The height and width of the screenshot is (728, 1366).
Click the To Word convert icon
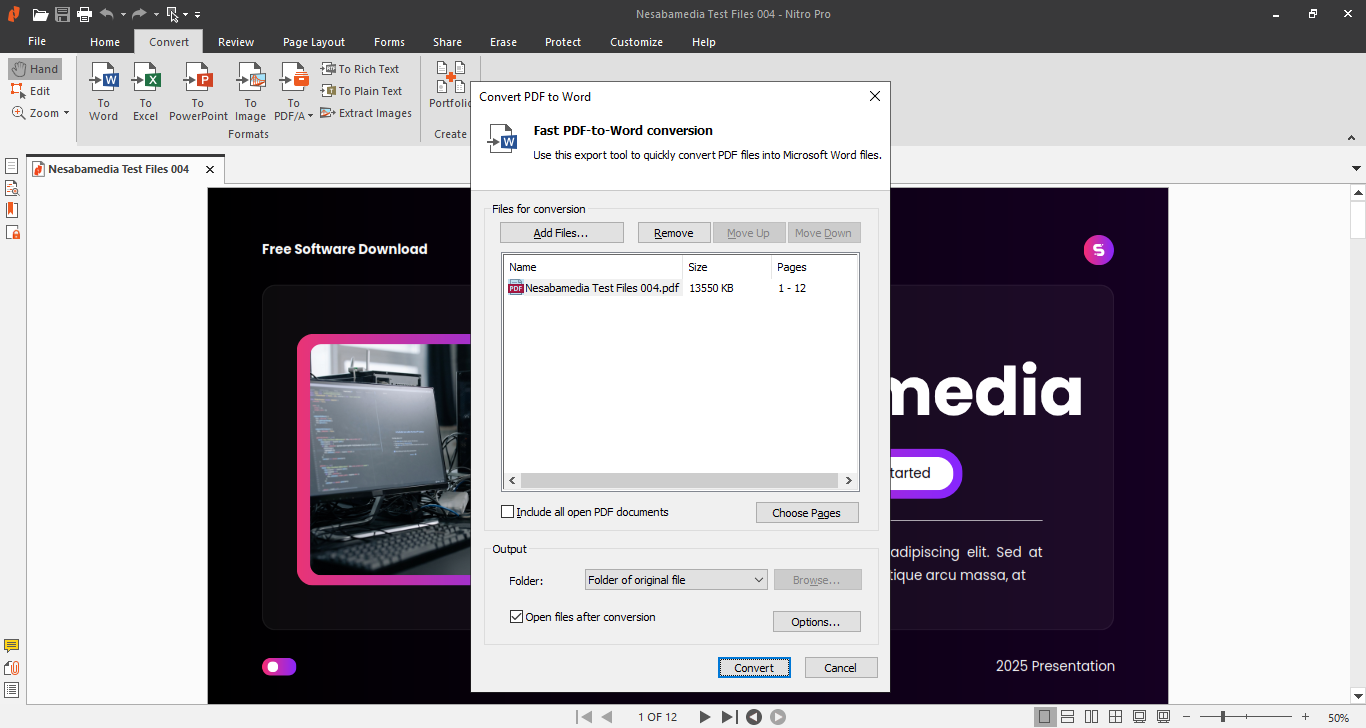coord(103,91)
